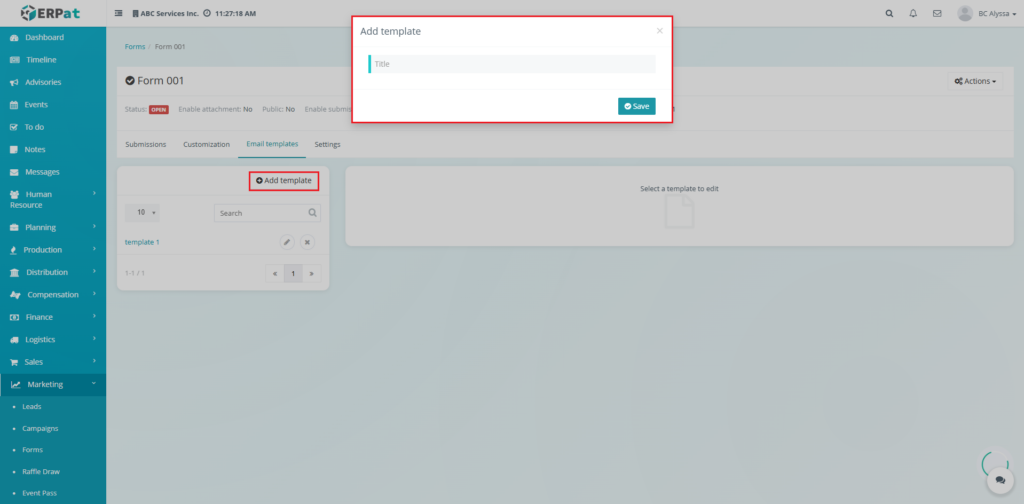The image size is (1024, 504).
Task: Delete template 1 with X icon
Action: pyautogui.click(x=307, y=242)
